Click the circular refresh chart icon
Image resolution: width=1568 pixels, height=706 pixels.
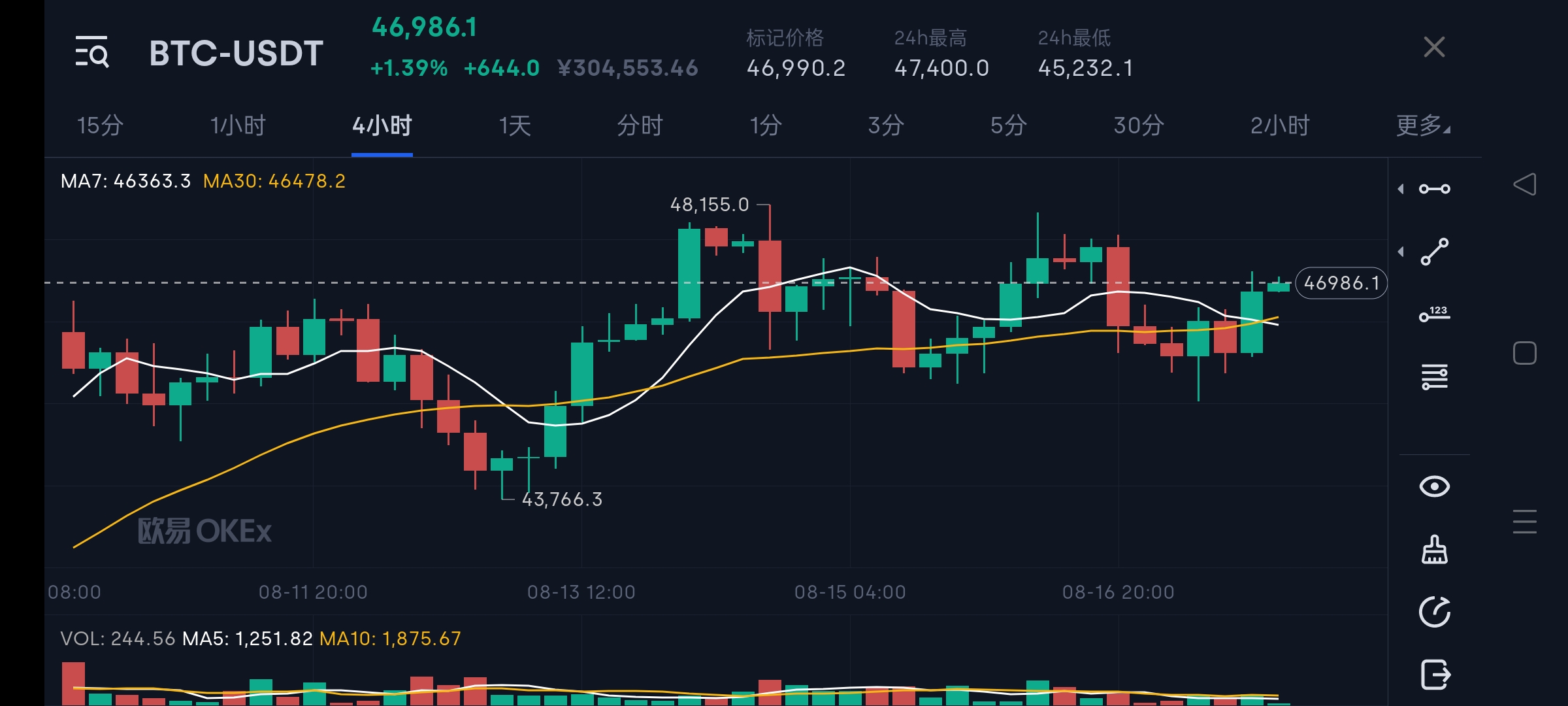point(1435,612)
